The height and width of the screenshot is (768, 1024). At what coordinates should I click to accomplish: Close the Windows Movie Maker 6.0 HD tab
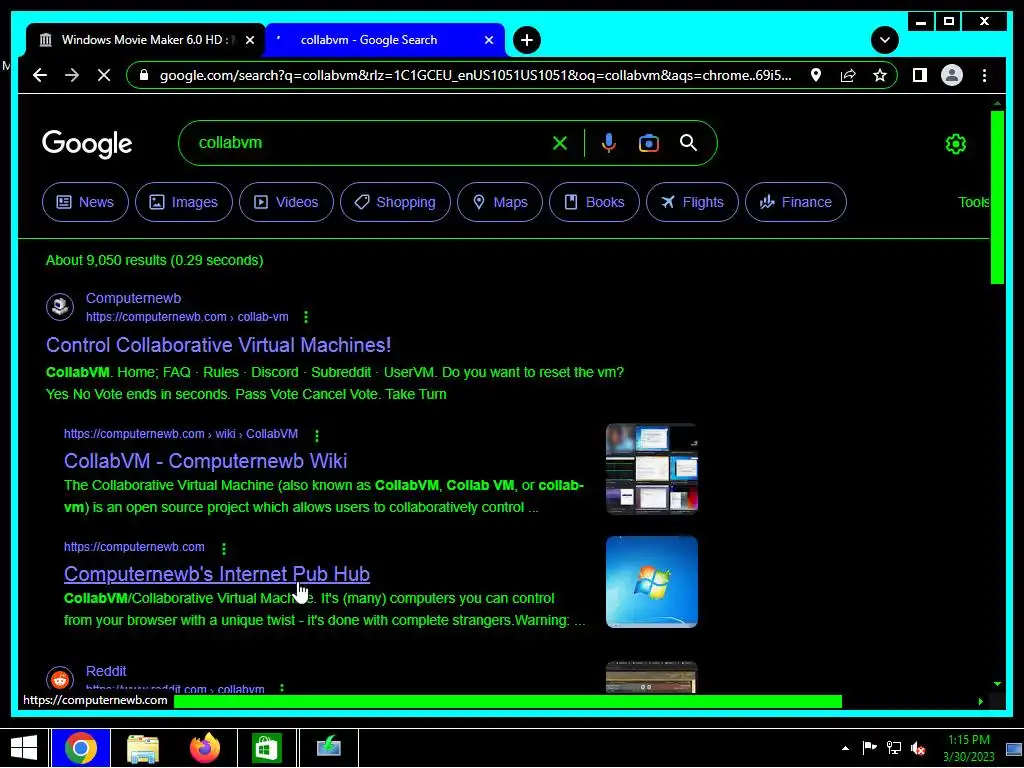coord(249,40)
